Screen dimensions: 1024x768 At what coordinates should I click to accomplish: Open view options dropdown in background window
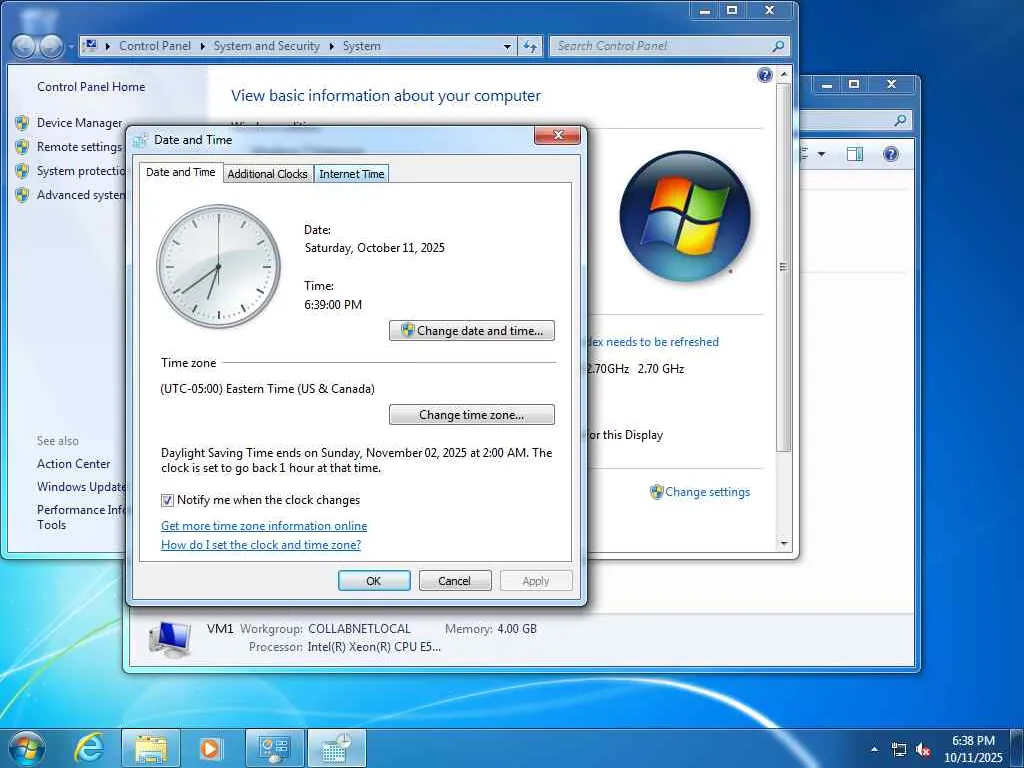tap(822, 154)
